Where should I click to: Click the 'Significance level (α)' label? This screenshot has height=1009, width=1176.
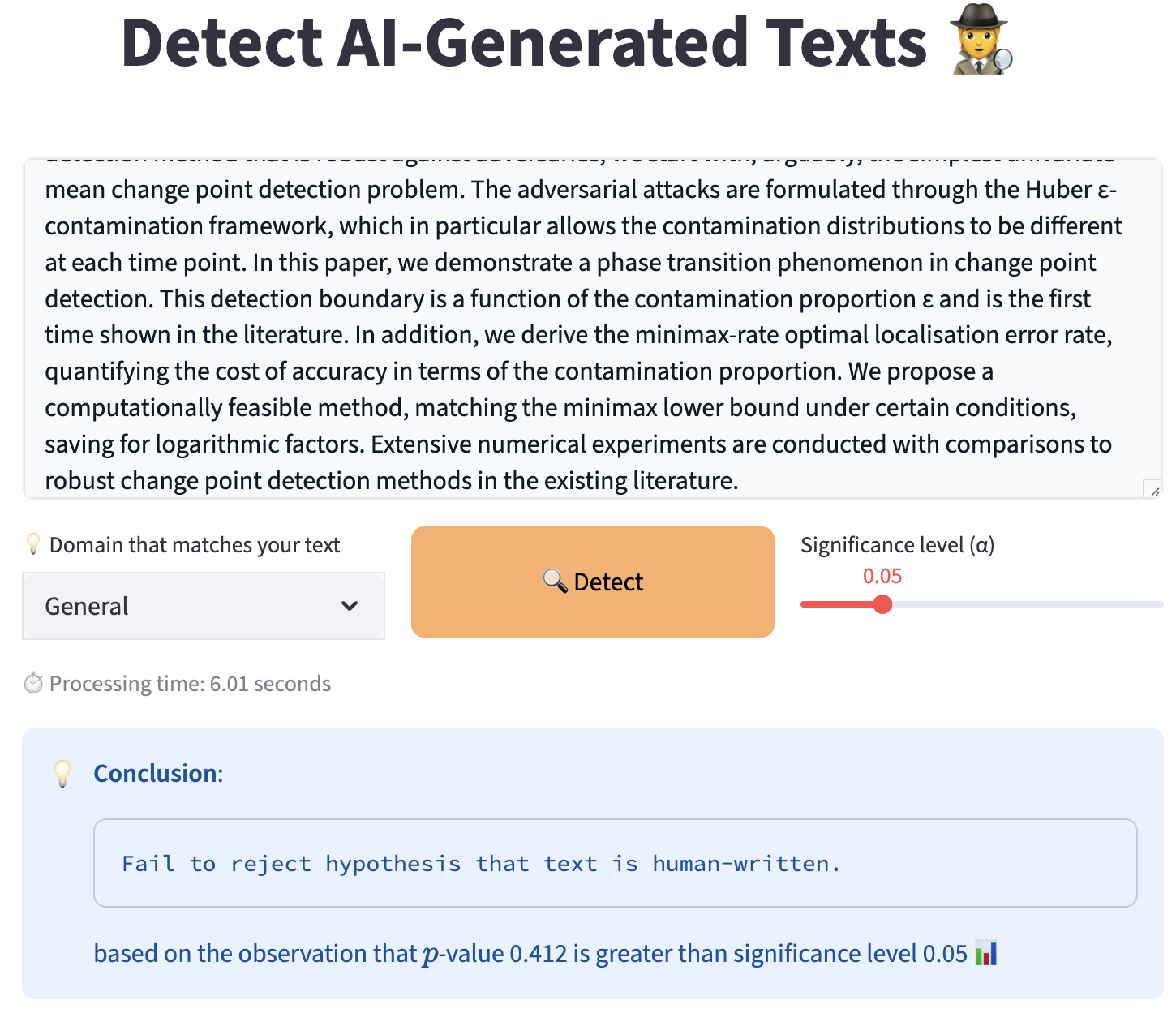point(897,545)
